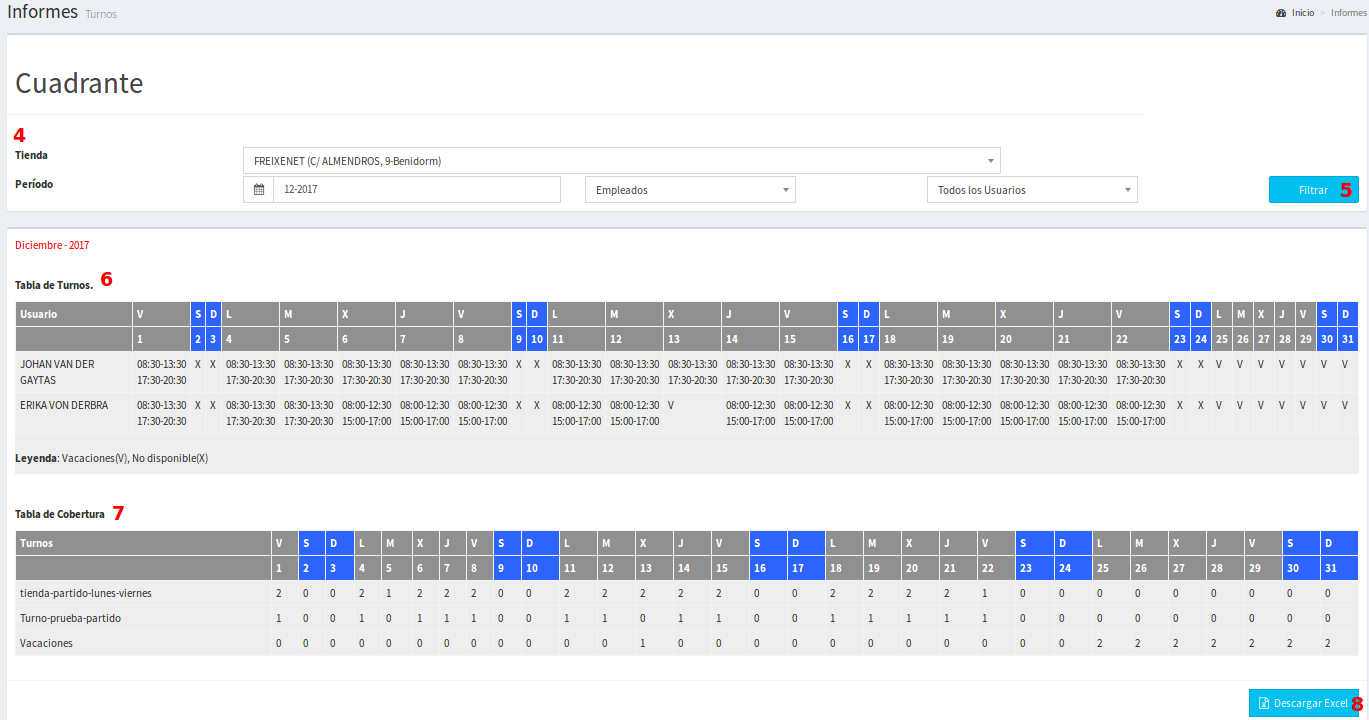Click the Descargar Excel button

[x=1303, y=703]
